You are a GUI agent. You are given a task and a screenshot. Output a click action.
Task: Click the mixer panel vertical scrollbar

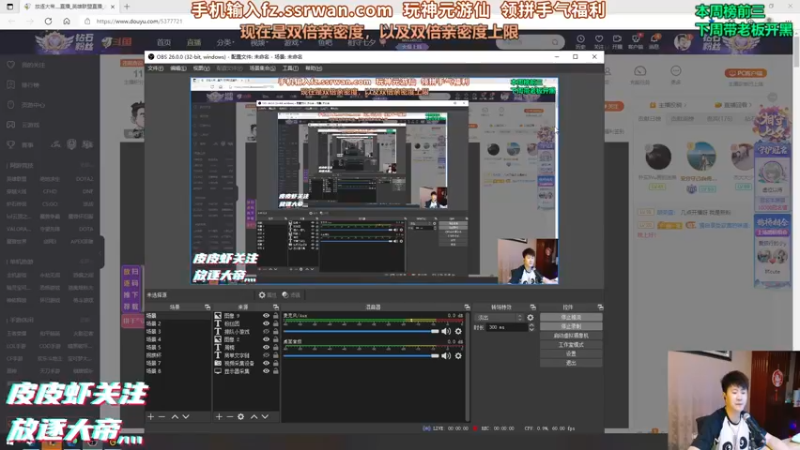point(467,365)
